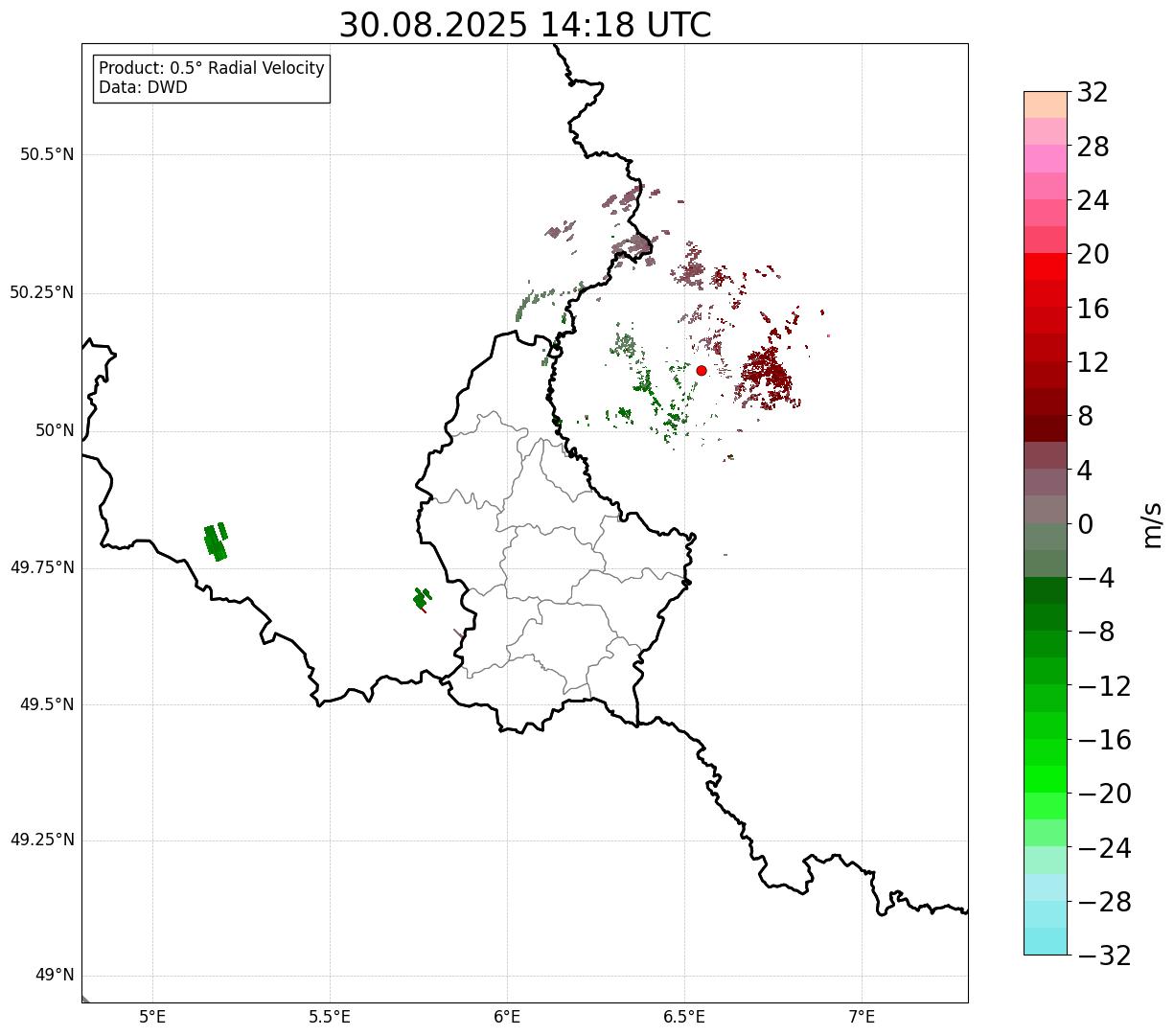Click the colorbar label −24
Viewport: 1174px width, 1036px height.
coord(1104,849)
